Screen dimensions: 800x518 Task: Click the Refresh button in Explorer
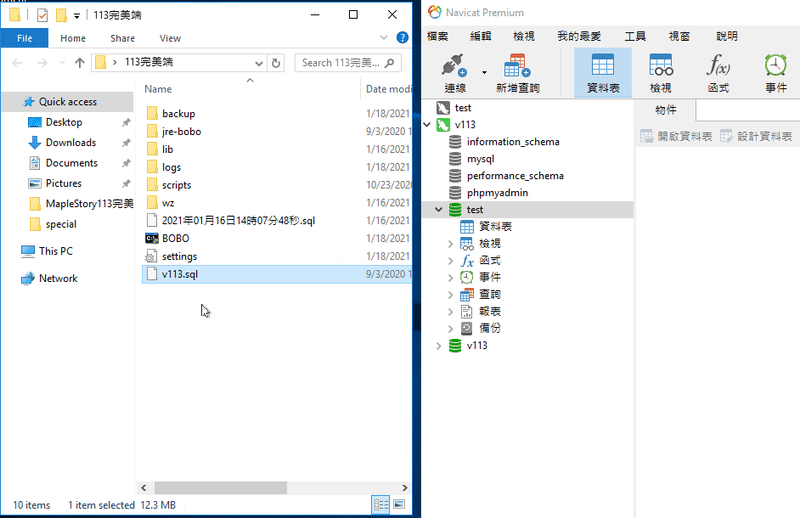276,63
